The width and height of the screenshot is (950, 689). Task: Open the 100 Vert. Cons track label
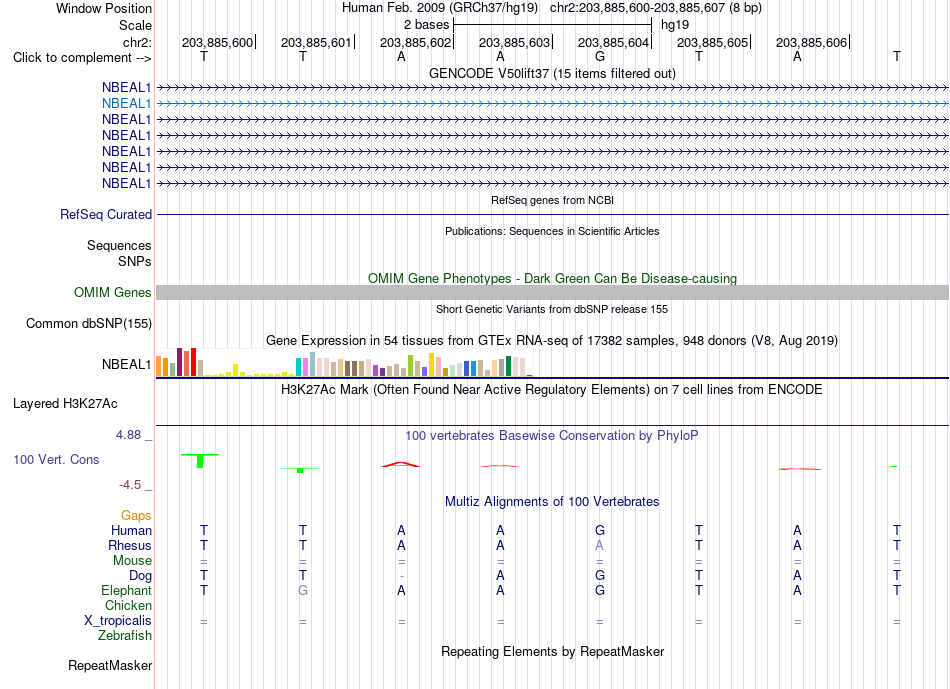[x=56, y=459]
